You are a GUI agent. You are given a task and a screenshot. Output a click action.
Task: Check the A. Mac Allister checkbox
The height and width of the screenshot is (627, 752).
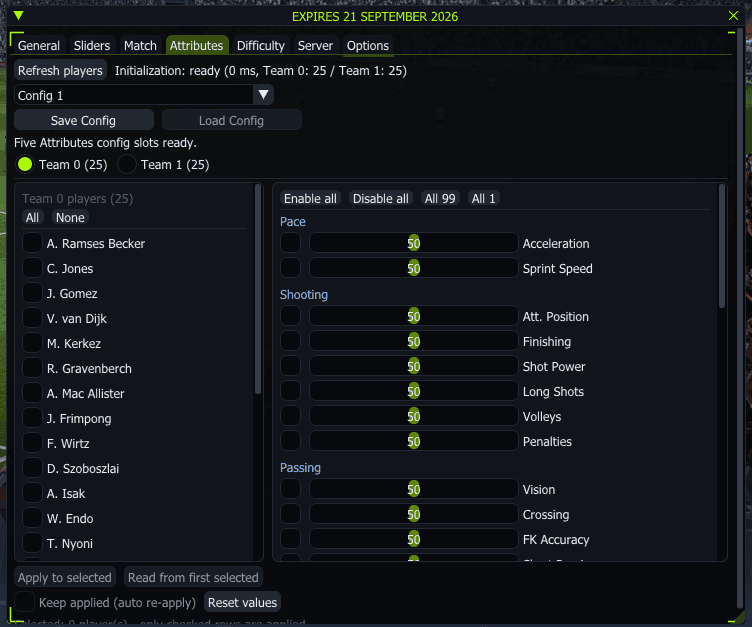click(32, 392)
